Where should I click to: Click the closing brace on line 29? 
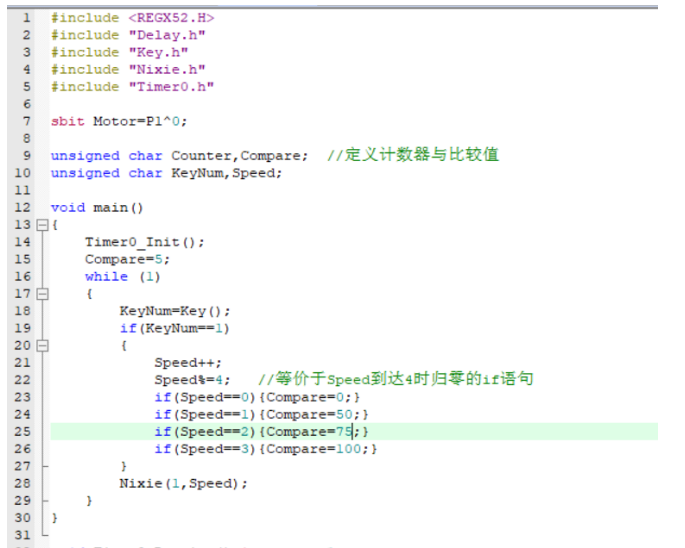(x=89, y=501)
